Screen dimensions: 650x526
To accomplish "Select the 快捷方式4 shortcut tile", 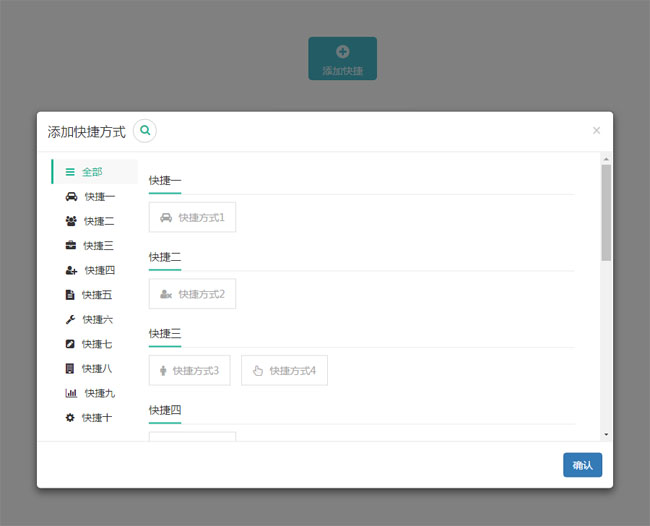I will click(284, 371).
